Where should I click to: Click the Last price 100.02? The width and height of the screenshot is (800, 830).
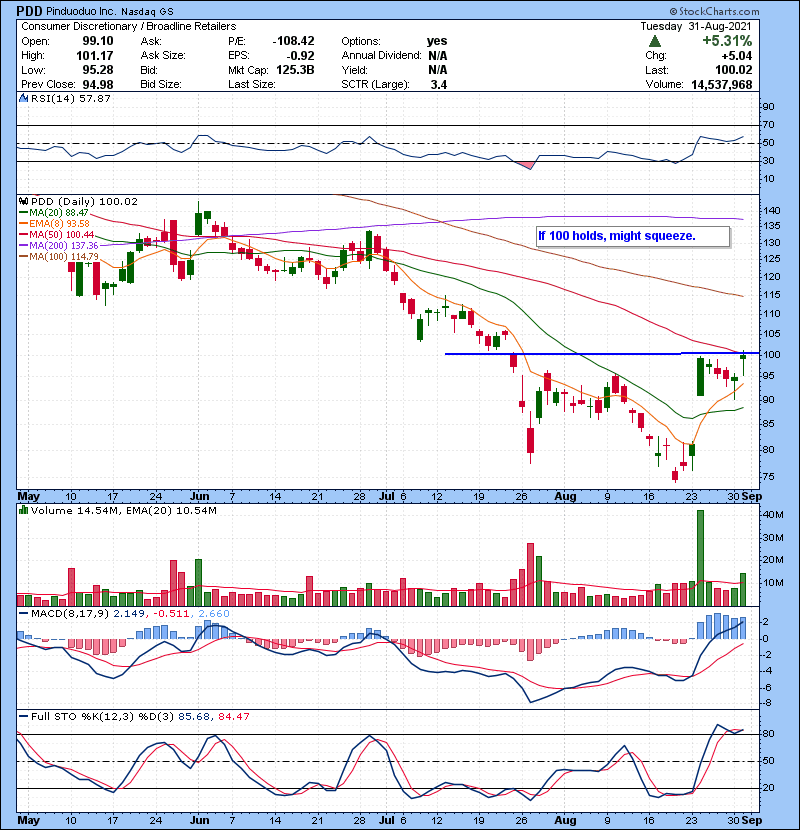(x=734, y=70)
